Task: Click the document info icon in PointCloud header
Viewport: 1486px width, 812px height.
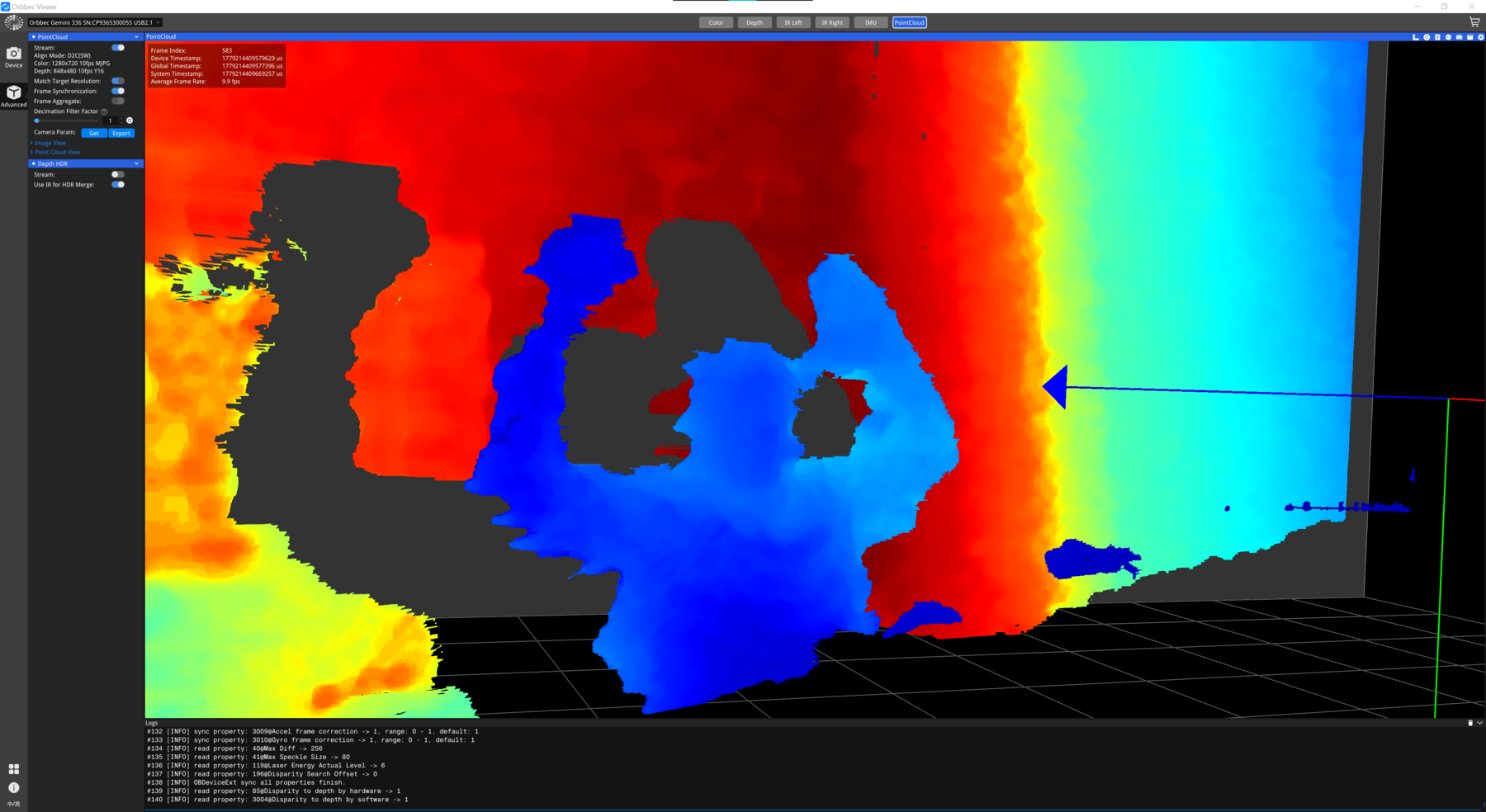Action: point(1437,37)
